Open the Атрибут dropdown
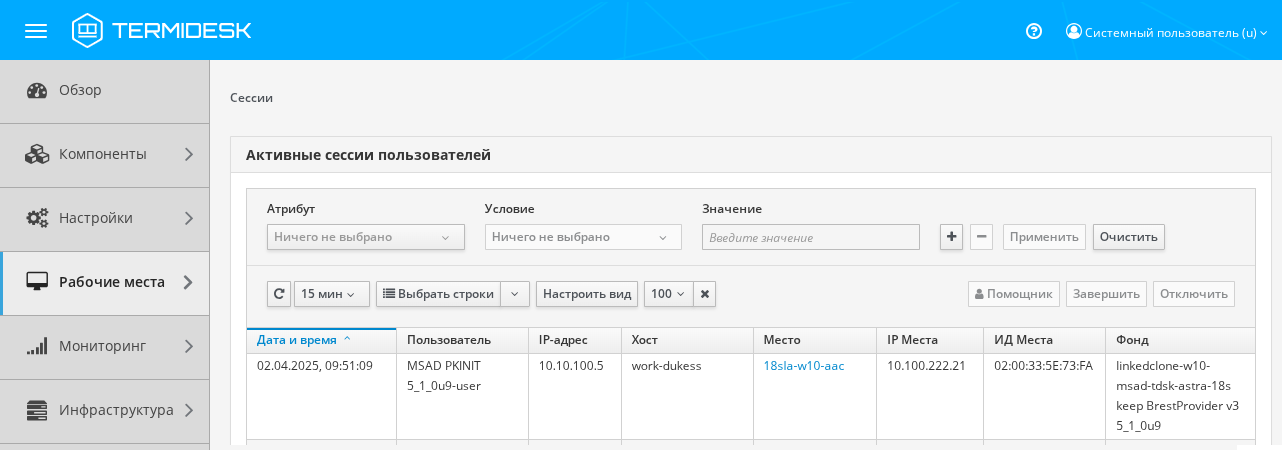Image resolution: width=1282 pixels, height=450 pixels. coord(365,237)
